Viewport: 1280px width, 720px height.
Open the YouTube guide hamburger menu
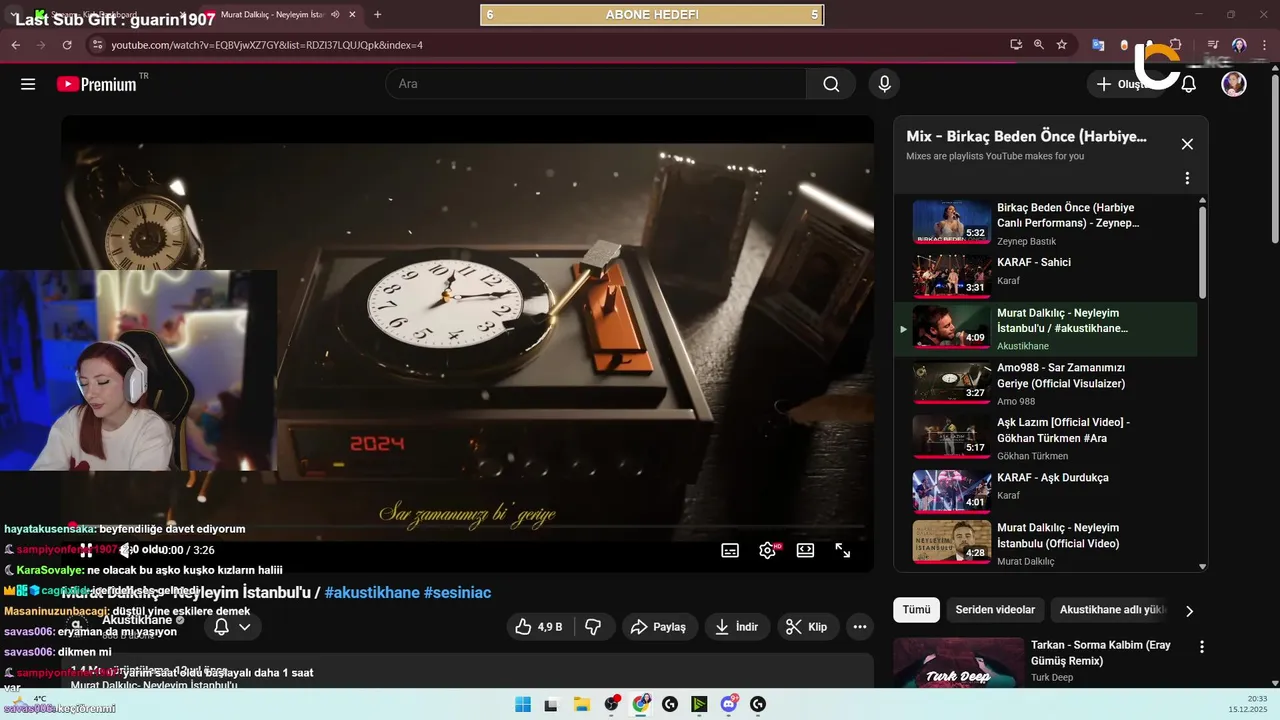pos(28,84)
